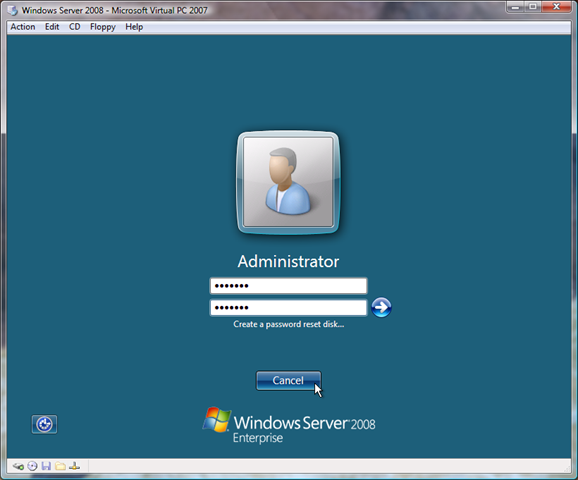The width and height of the screenshot is (578, 480).
Task: Maximize the Virtual PC window
Action: point(533,7)
